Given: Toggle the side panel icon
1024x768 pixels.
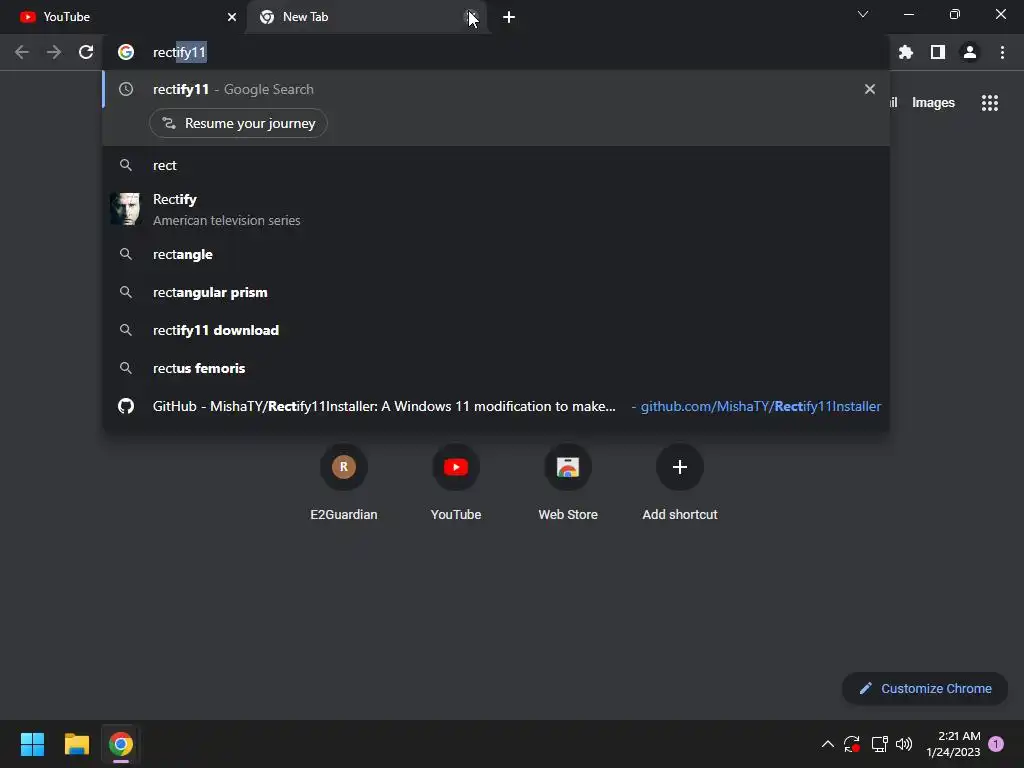Looking at the screenshot, I should pyautogui.click(x=938, y=52).
